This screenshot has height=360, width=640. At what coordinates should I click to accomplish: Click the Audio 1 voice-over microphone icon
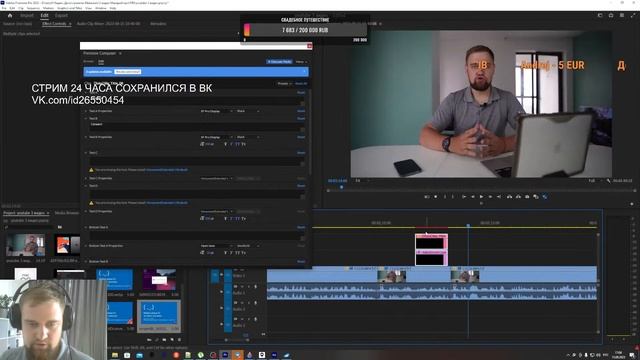coord(256,287)
